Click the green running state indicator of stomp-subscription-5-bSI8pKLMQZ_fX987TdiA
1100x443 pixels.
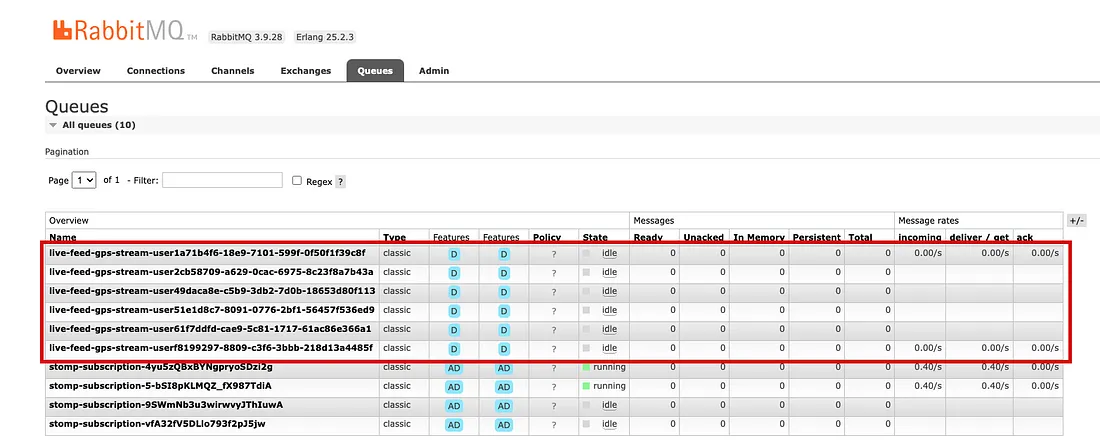click(x=587, y=386)
